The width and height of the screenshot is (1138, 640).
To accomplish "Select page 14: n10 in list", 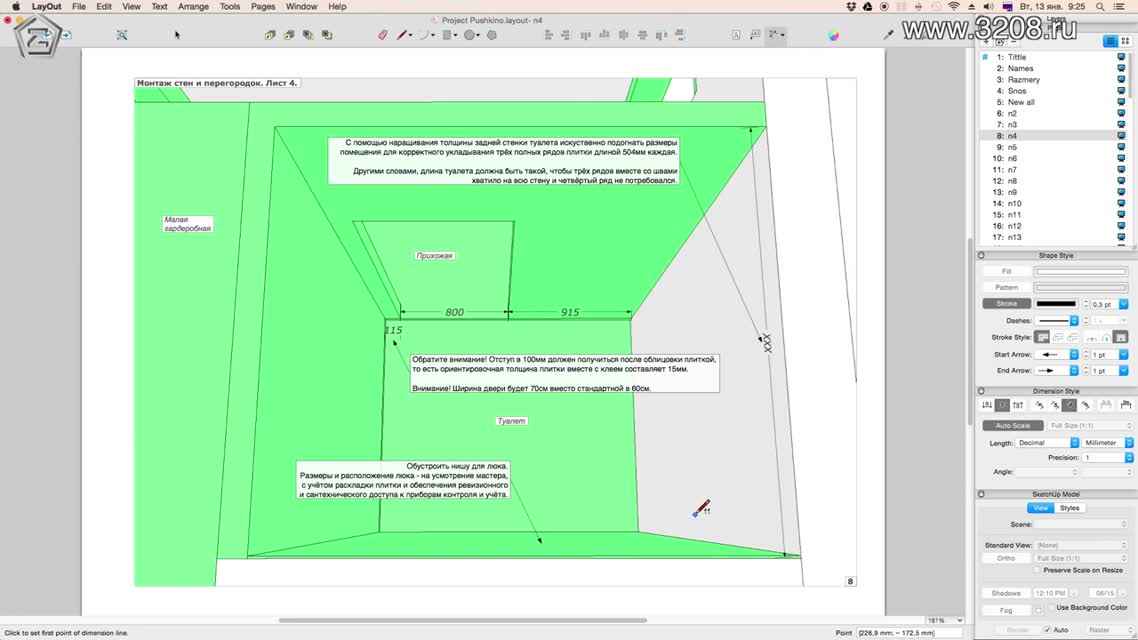I will pyautogui.click(x=1051, y=204).
